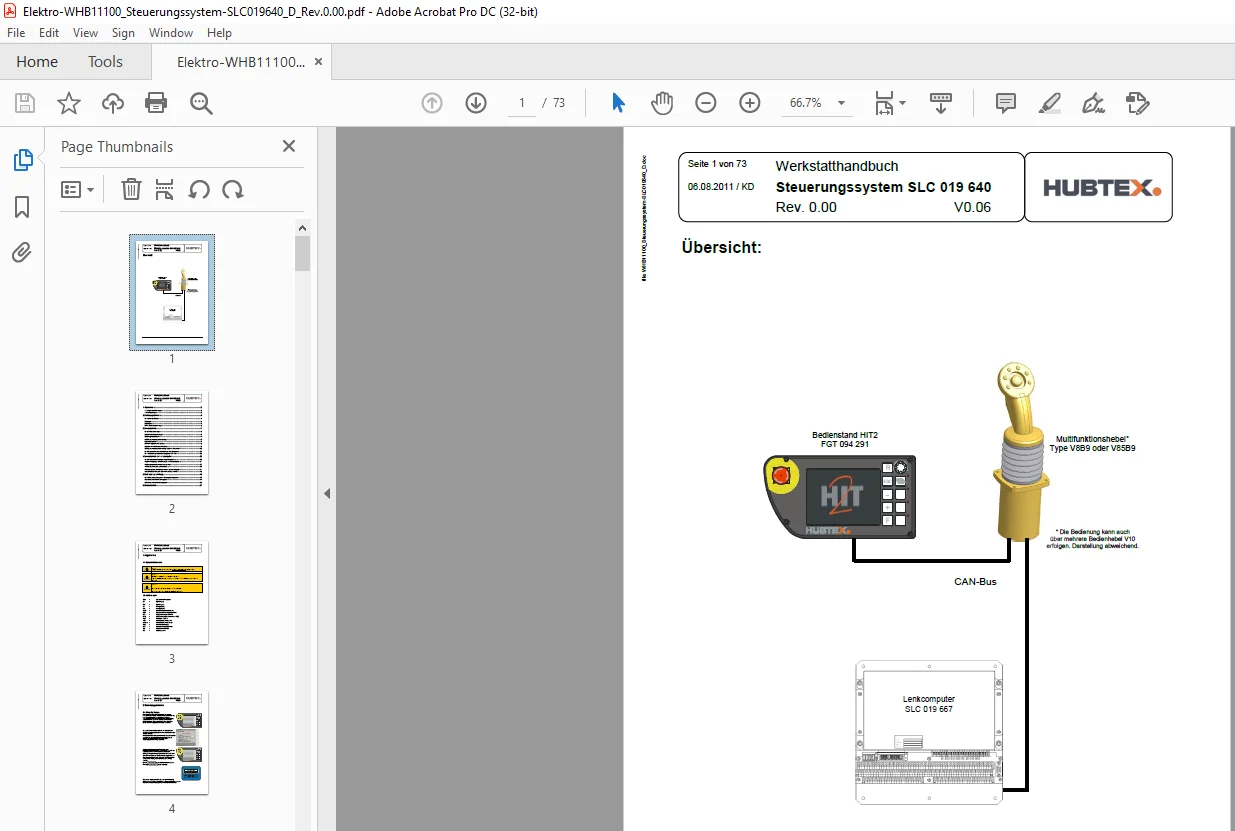Select the Highlight text pen tool
Screen dimensions: 1235x831
(x=1050, y=103)
